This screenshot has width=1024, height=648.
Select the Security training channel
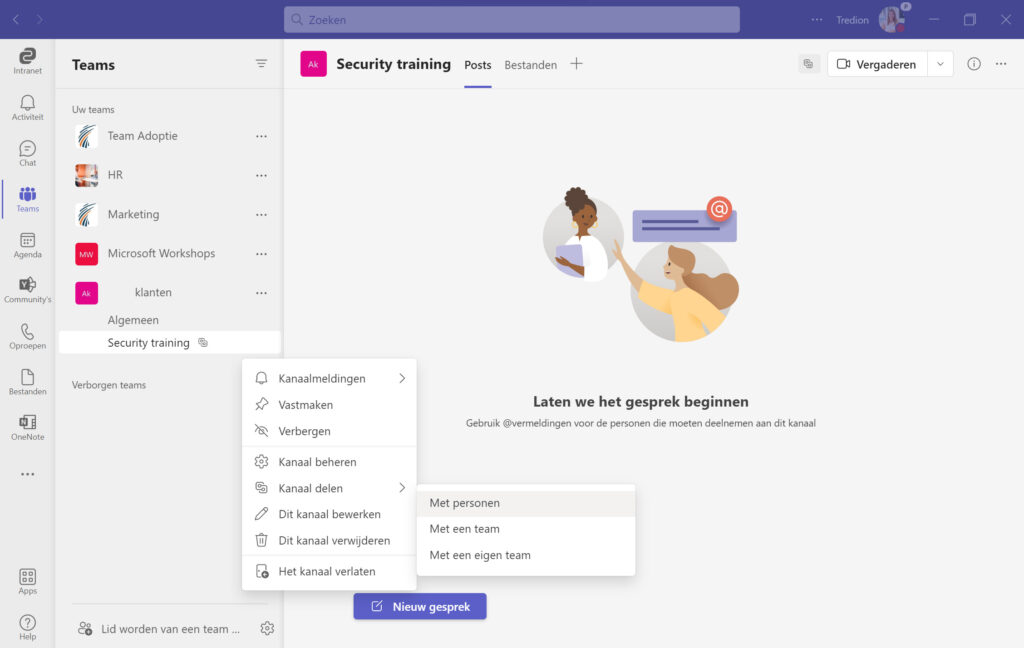coord(170,342)
